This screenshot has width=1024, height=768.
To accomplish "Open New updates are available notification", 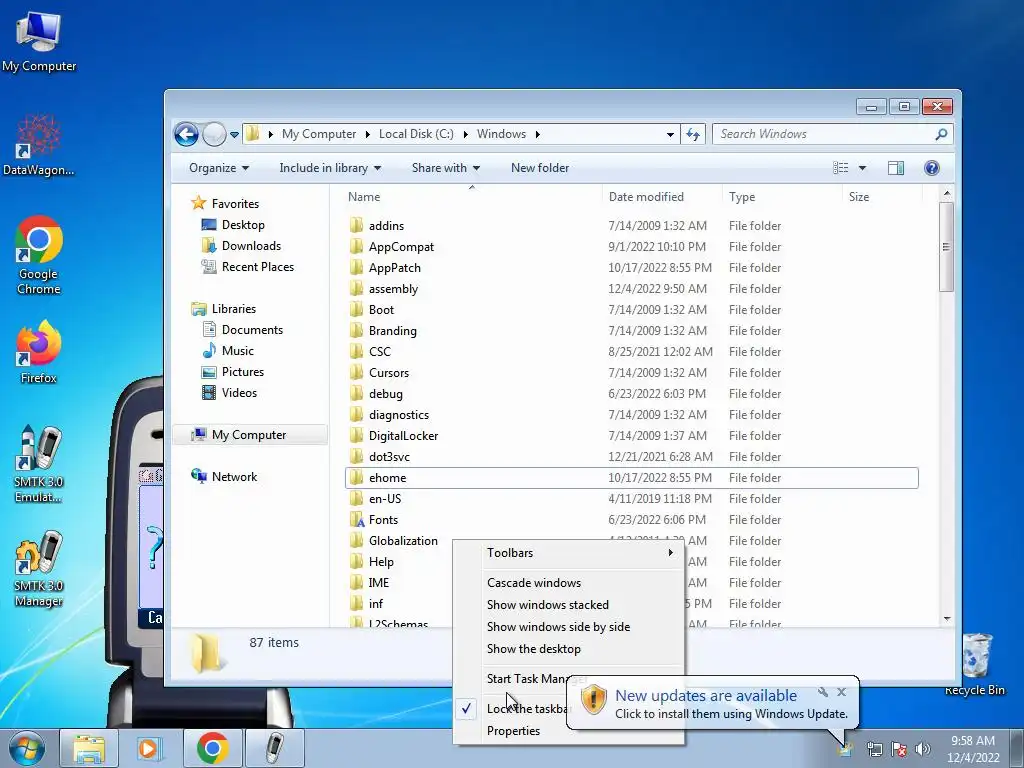I will point(706,696).
